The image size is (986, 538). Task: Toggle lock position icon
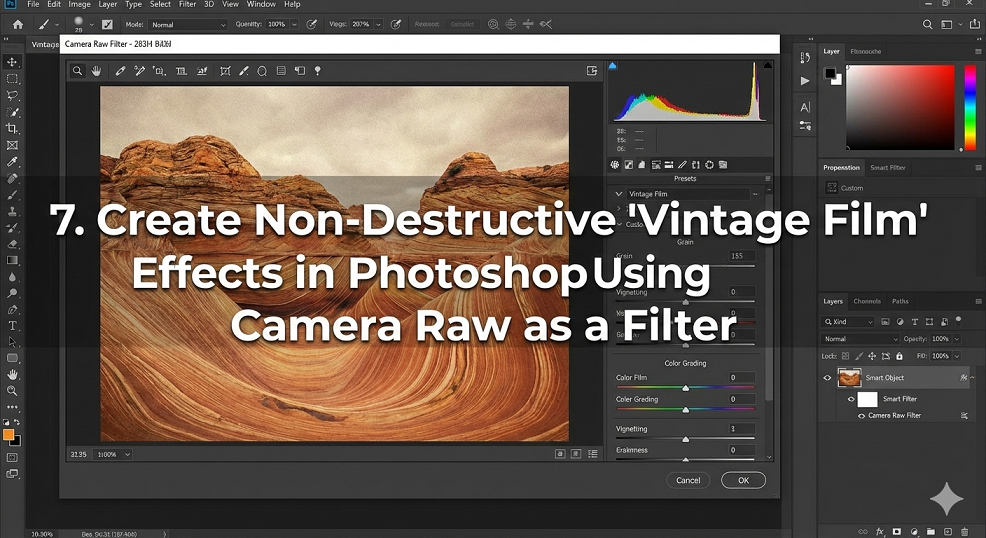[872, 356]
